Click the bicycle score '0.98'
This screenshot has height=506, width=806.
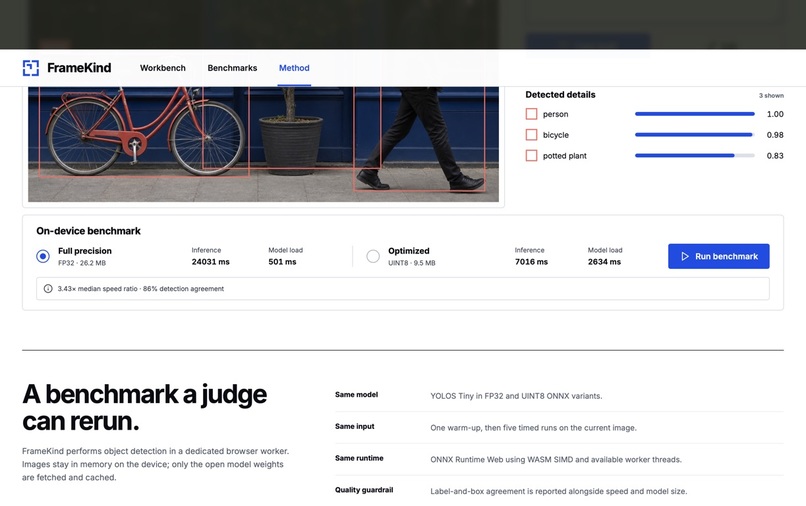point(775,135)
